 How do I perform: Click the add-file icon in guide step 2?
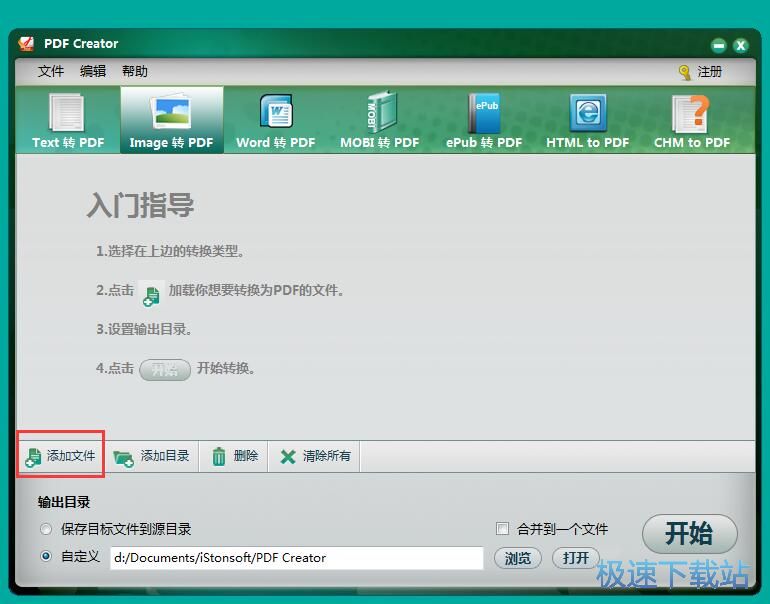151,295
